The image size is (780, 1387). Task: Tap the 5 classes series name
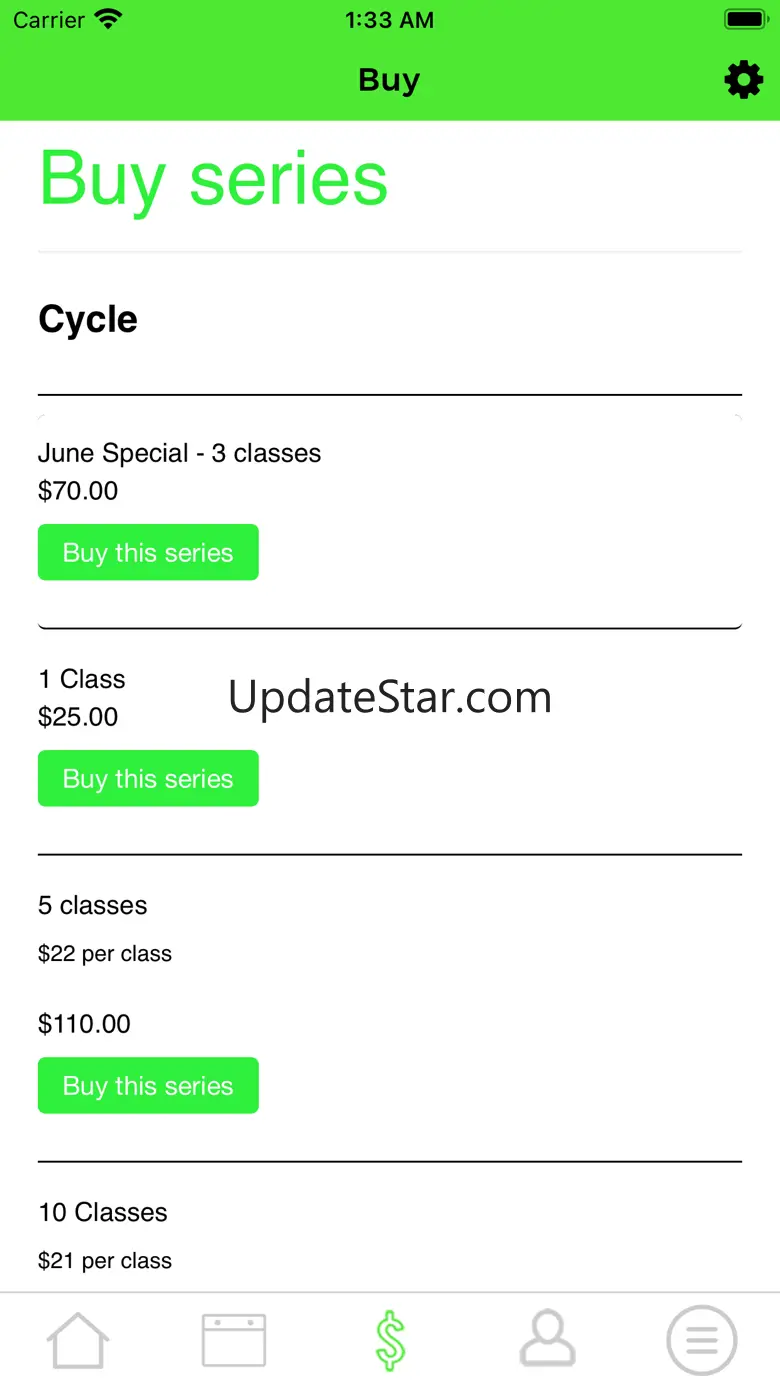coord(92,905)
